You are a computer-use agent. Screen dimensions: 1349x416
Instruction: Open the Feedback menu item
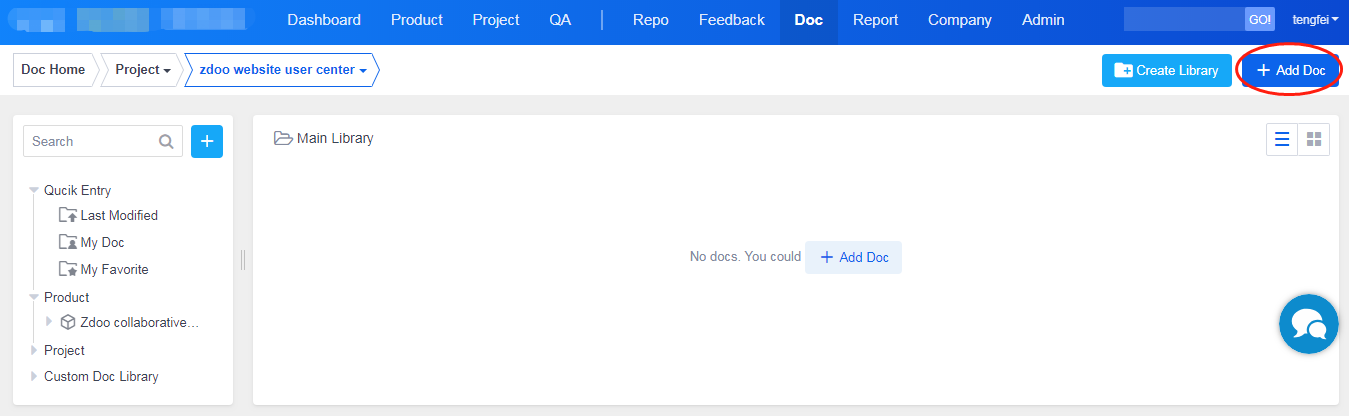pyautogui.click(x=731, y=20)
